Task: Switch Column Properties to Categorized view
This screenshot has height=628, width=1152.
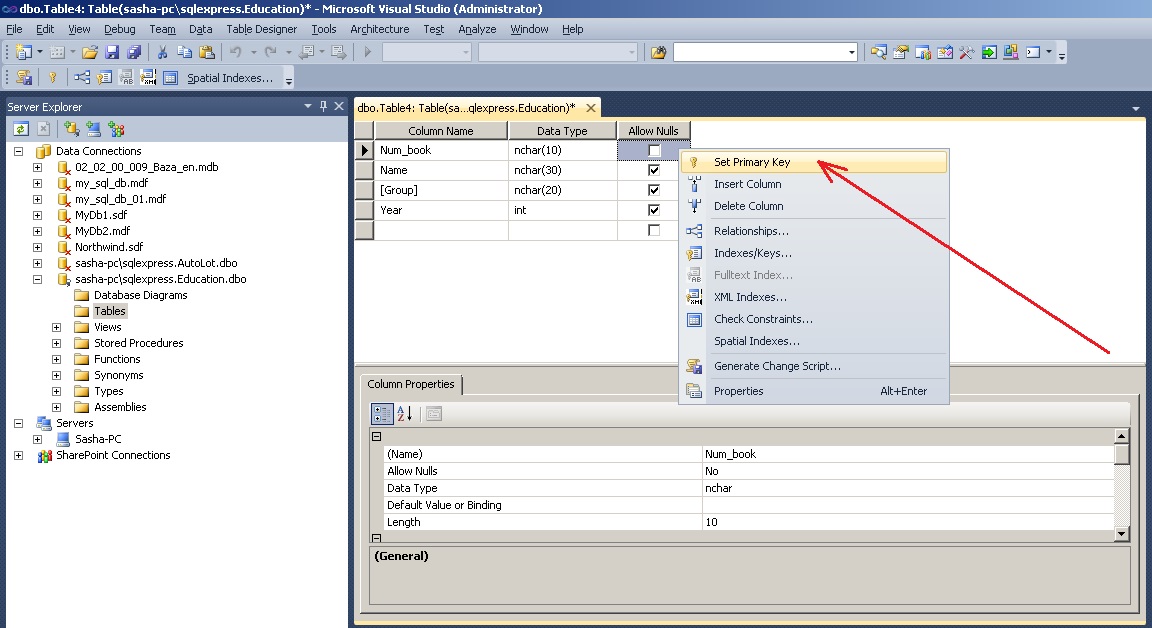Action: 382,414
